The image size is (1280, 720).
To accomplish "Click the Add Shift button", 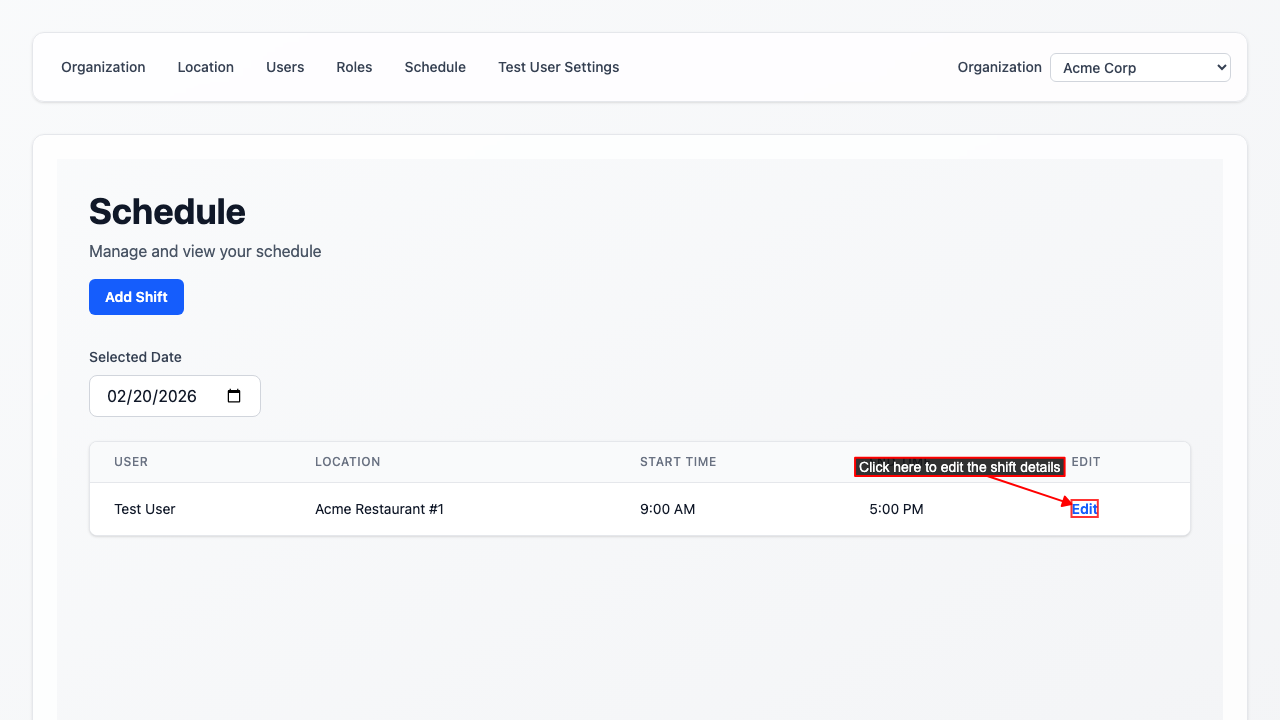I will [136, 297].
